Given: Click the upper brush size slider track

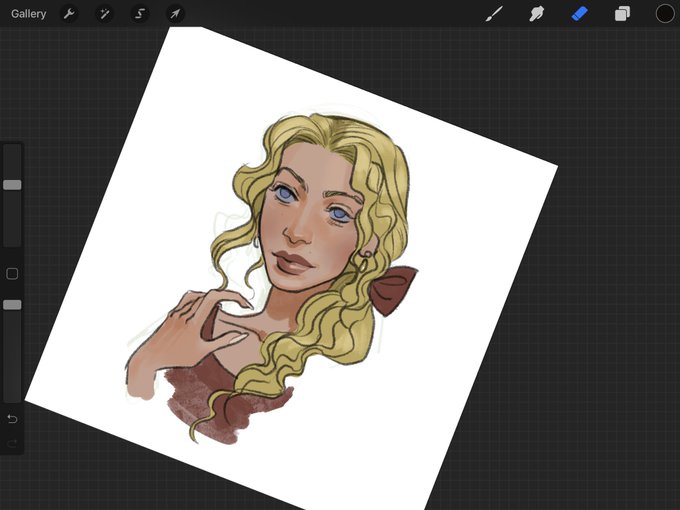Looking at the screenshot, I should [x=12, y=195].
